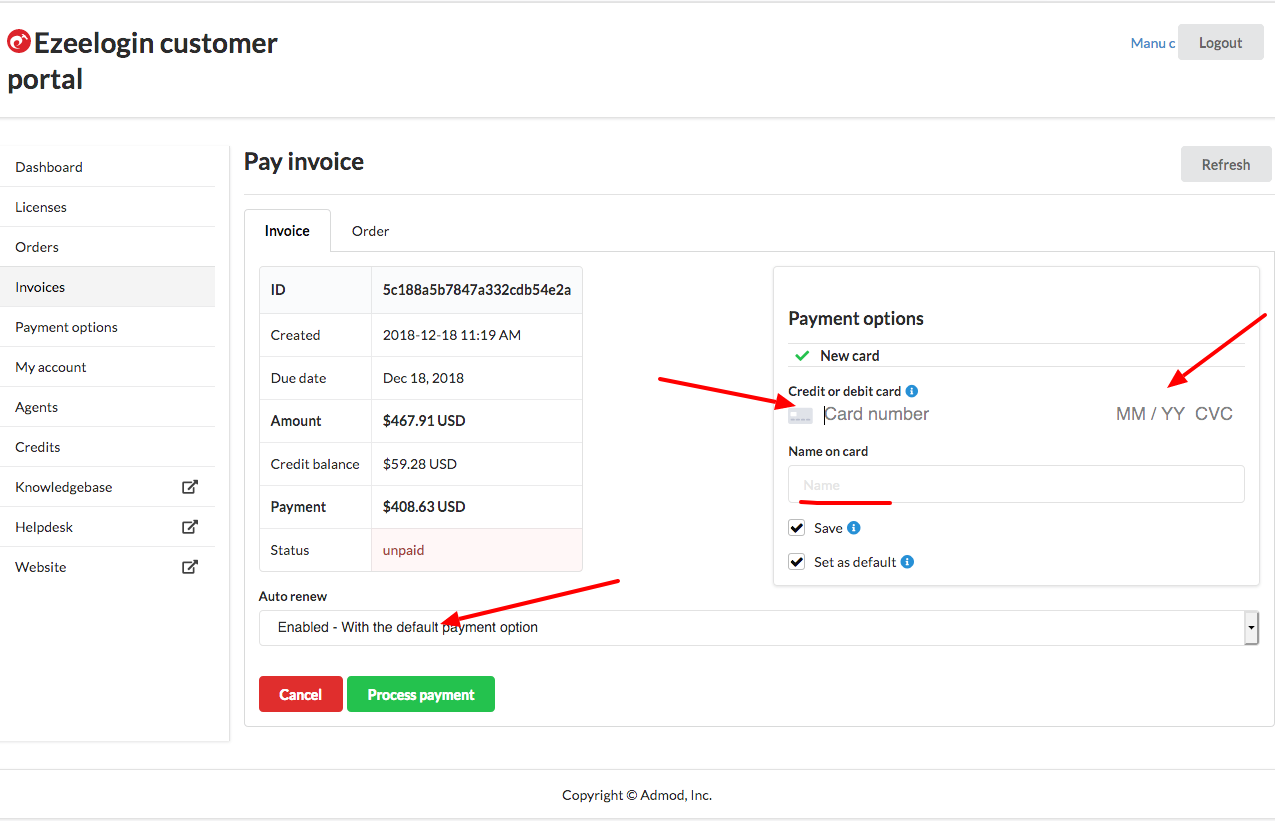Select the New card payment option
Viewport: 1275px width, 821px height.
[x=849, y=356]
